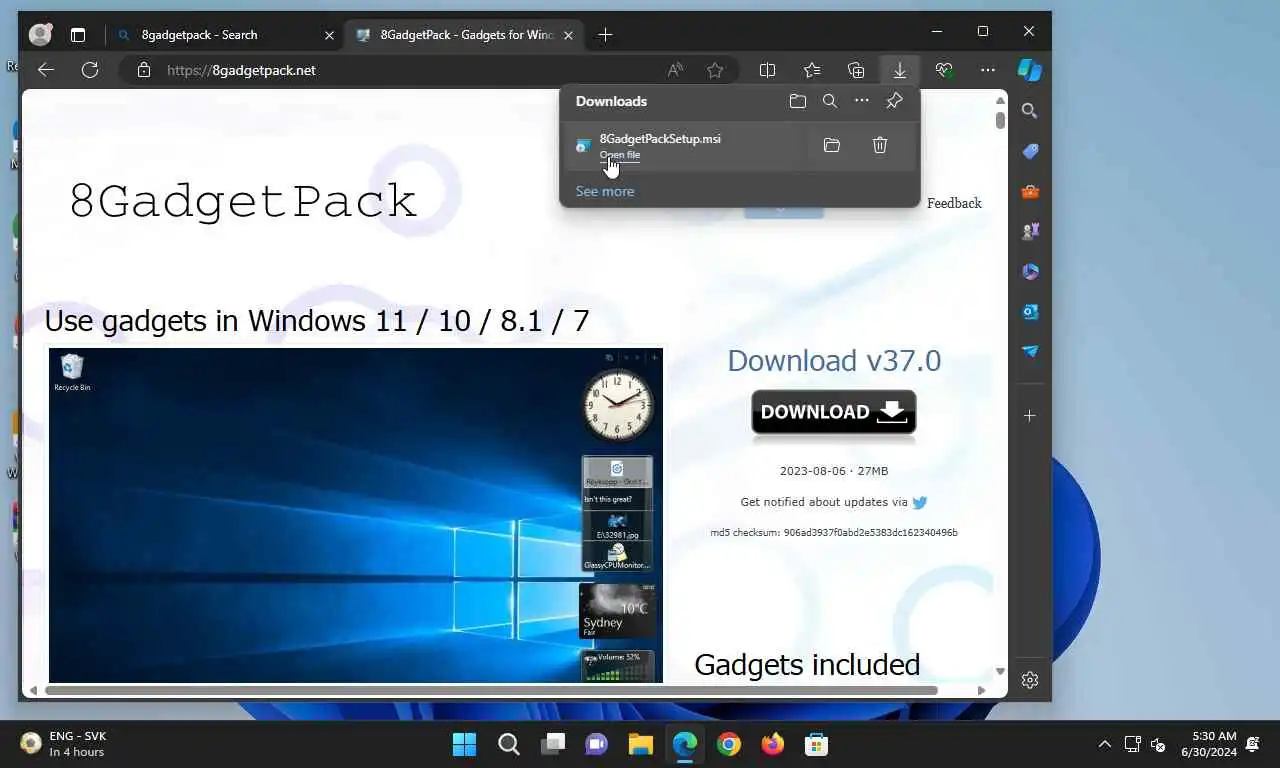
Task: Open Read aloud in address bar
Action: (x=676, y=70)
